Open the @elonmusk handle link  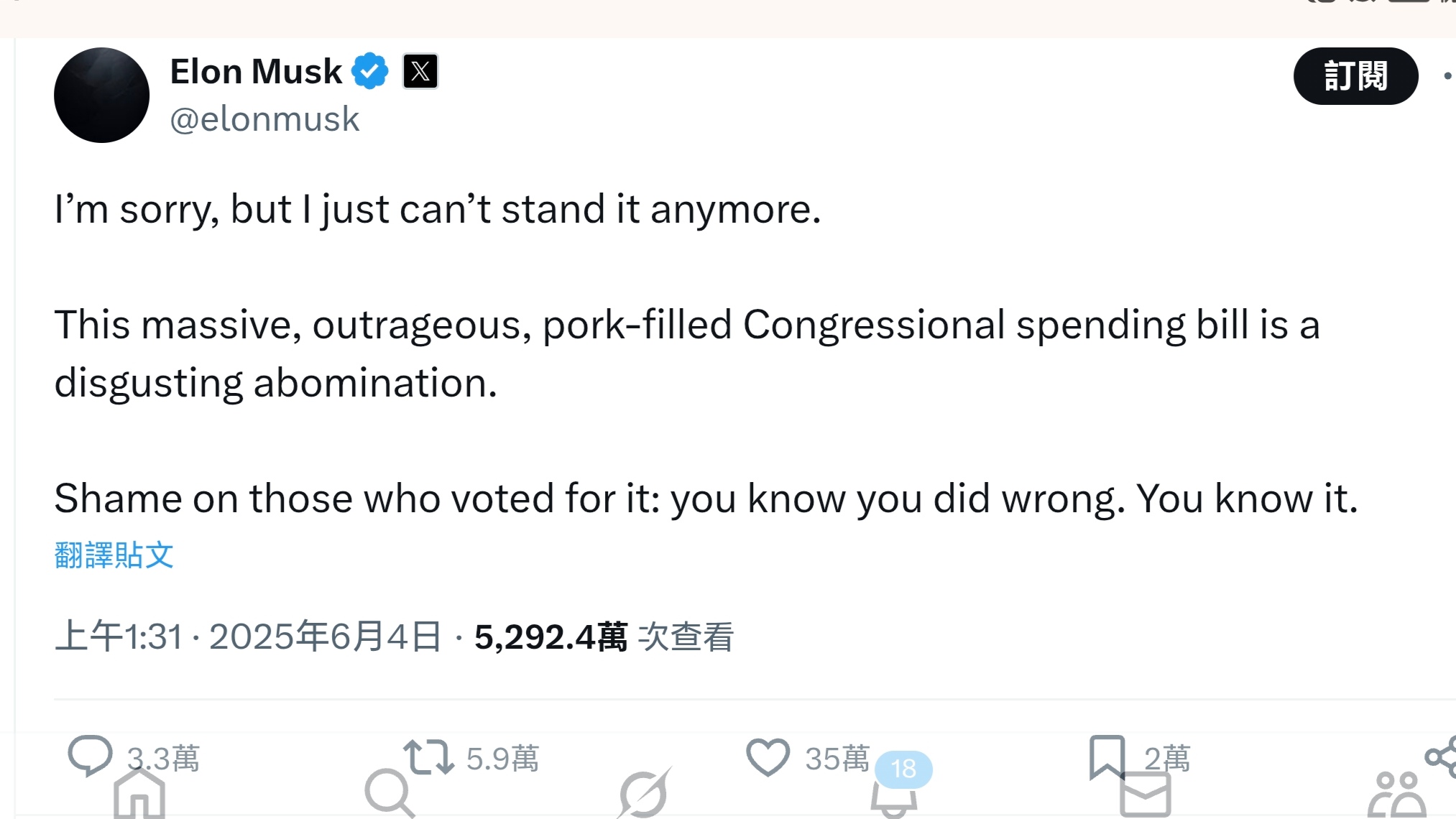tap(264, 119)
